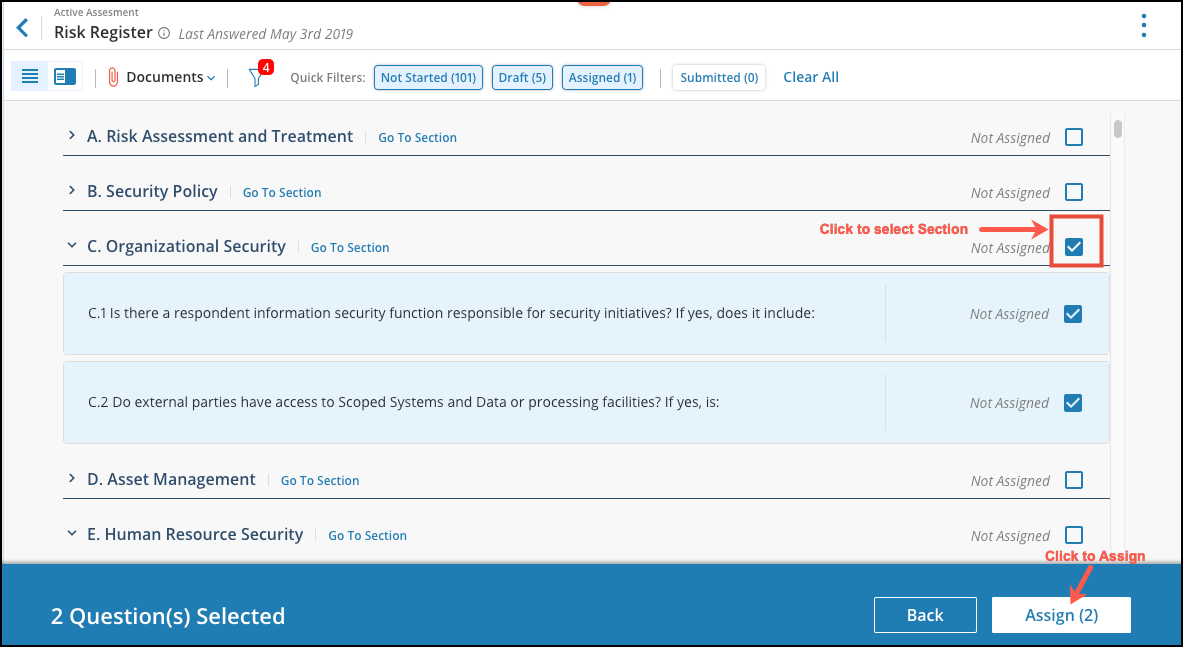Click the back arrow at top left

22,27
